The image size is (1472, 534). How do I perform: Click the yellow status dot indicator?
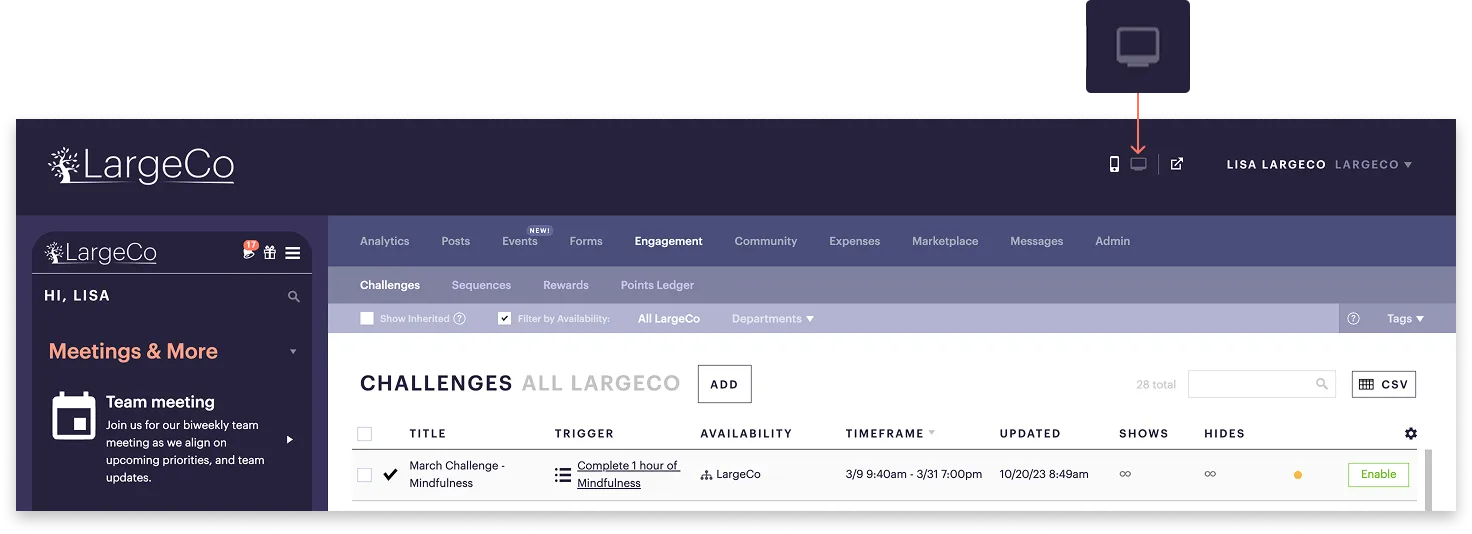(x=1298, y=475)
